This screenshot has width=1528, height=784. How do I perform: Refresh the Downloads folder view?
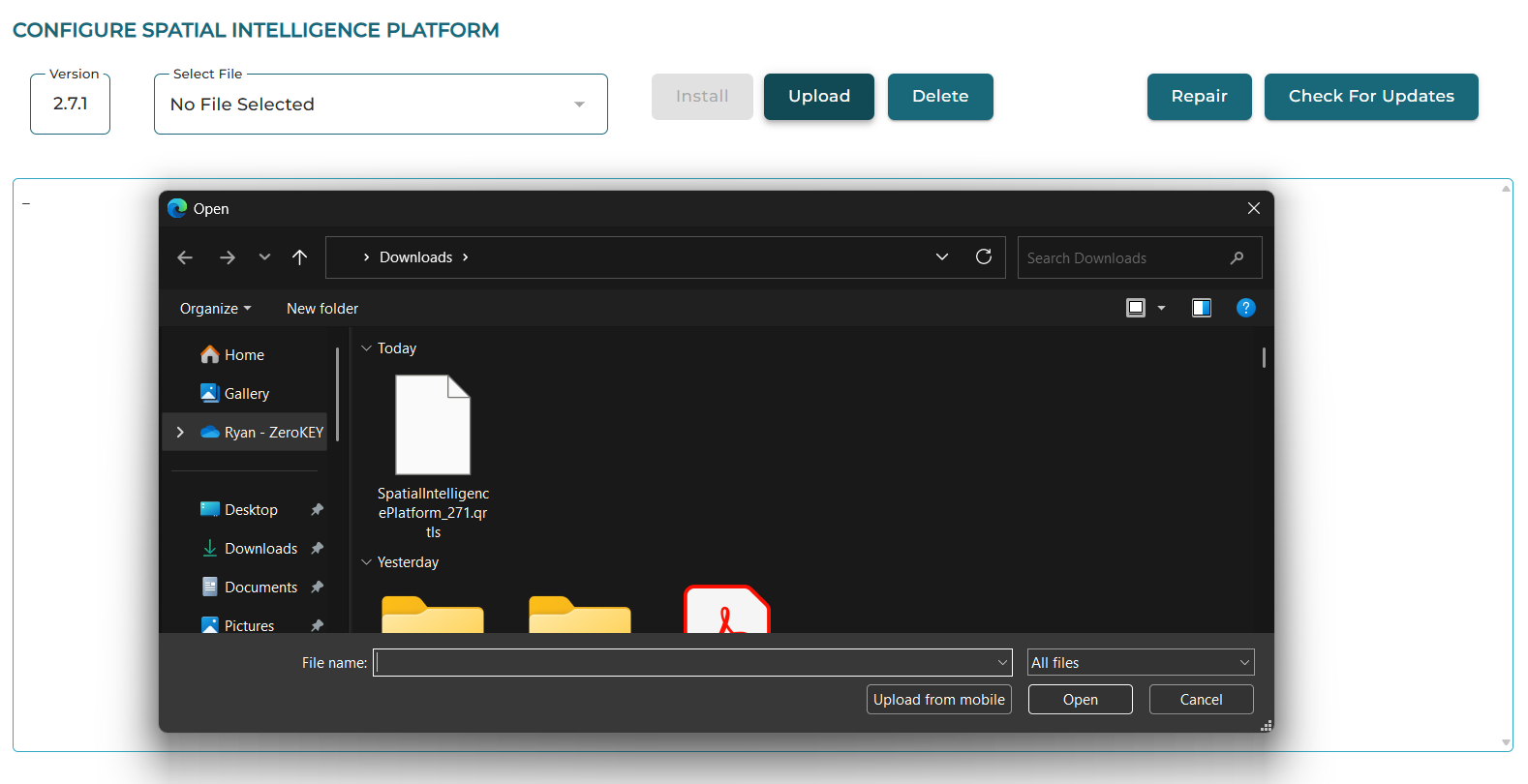coord(984,257)
